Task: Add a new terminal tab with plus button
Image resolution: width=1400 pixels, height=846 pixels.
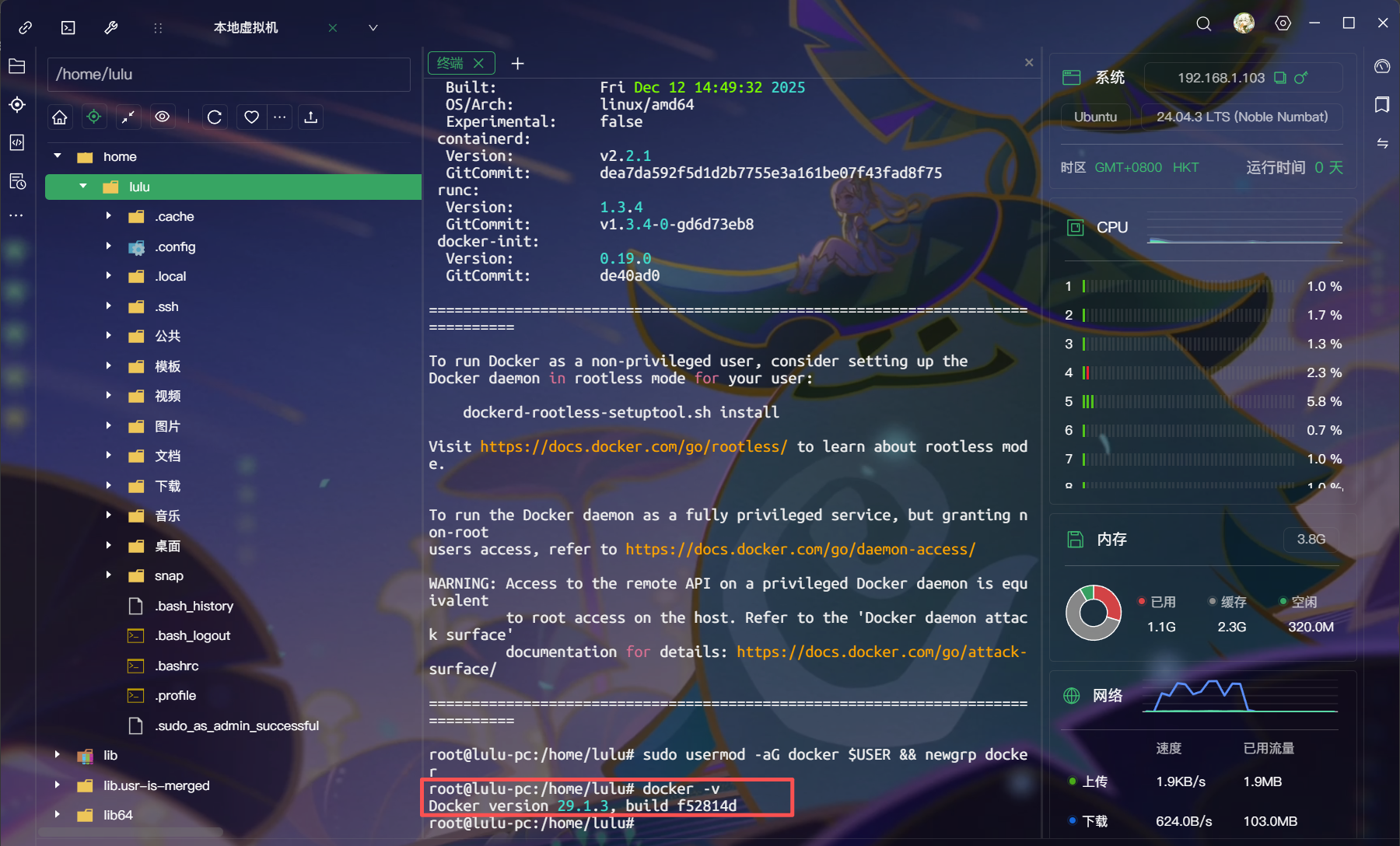Action: pyautogui.click(x=517, y=64)
